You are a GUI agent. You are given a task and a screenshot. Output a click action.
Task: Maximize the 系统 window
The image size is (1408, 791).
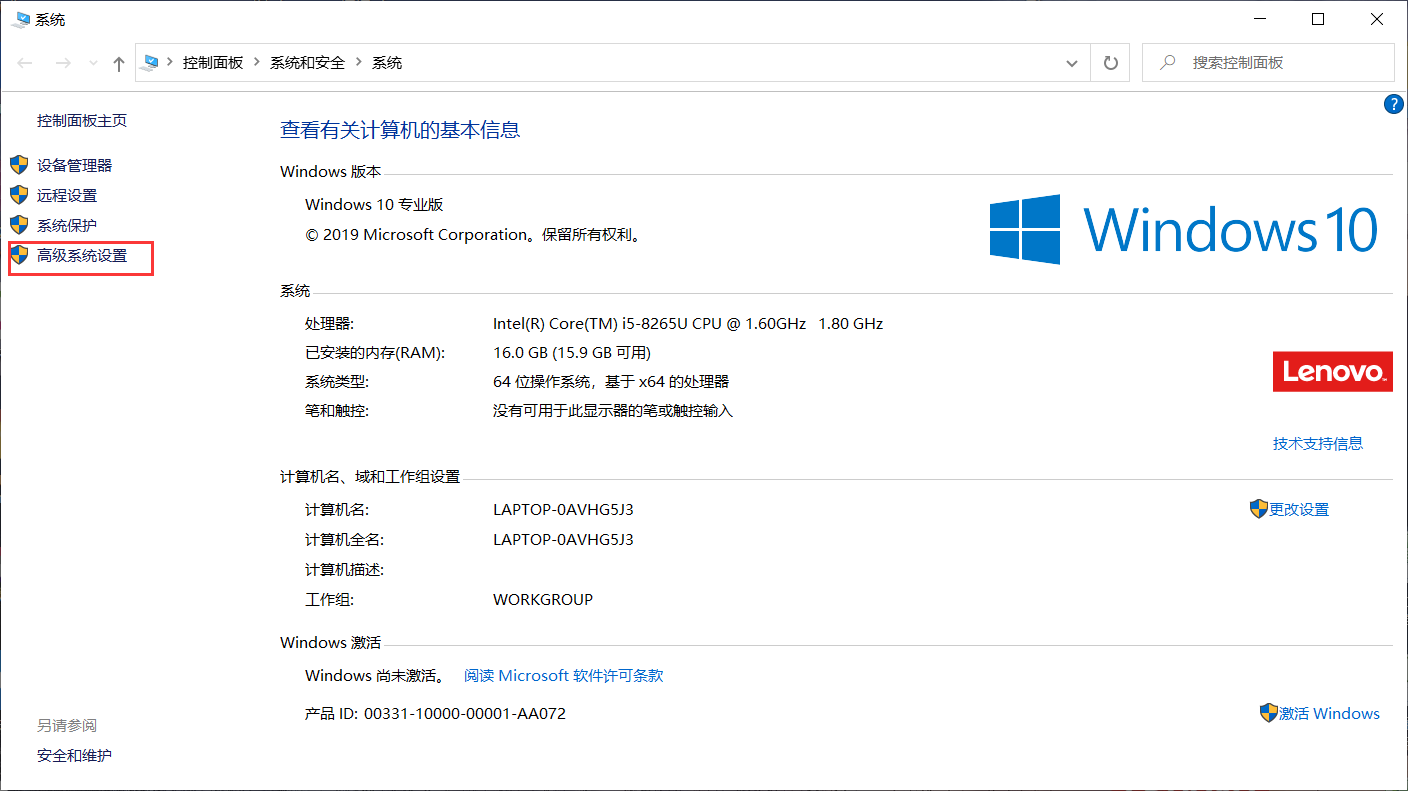[1318, 19]
